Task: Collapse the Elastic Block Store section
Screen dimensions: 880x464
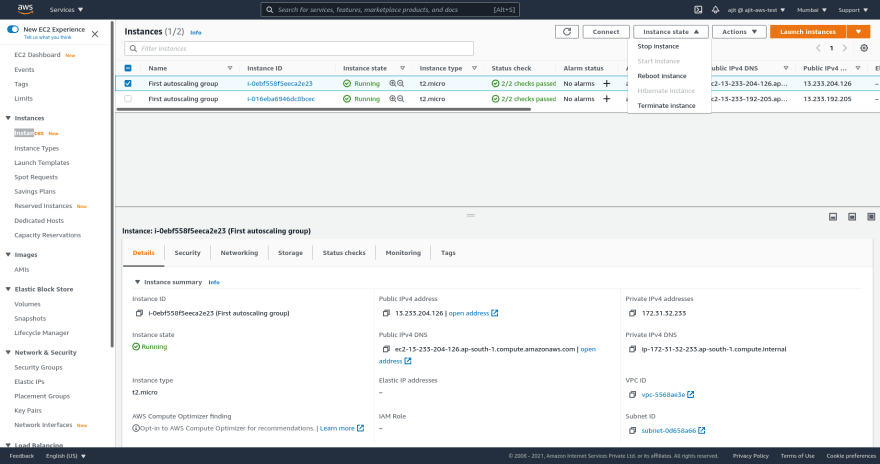Action: [8, 289]
